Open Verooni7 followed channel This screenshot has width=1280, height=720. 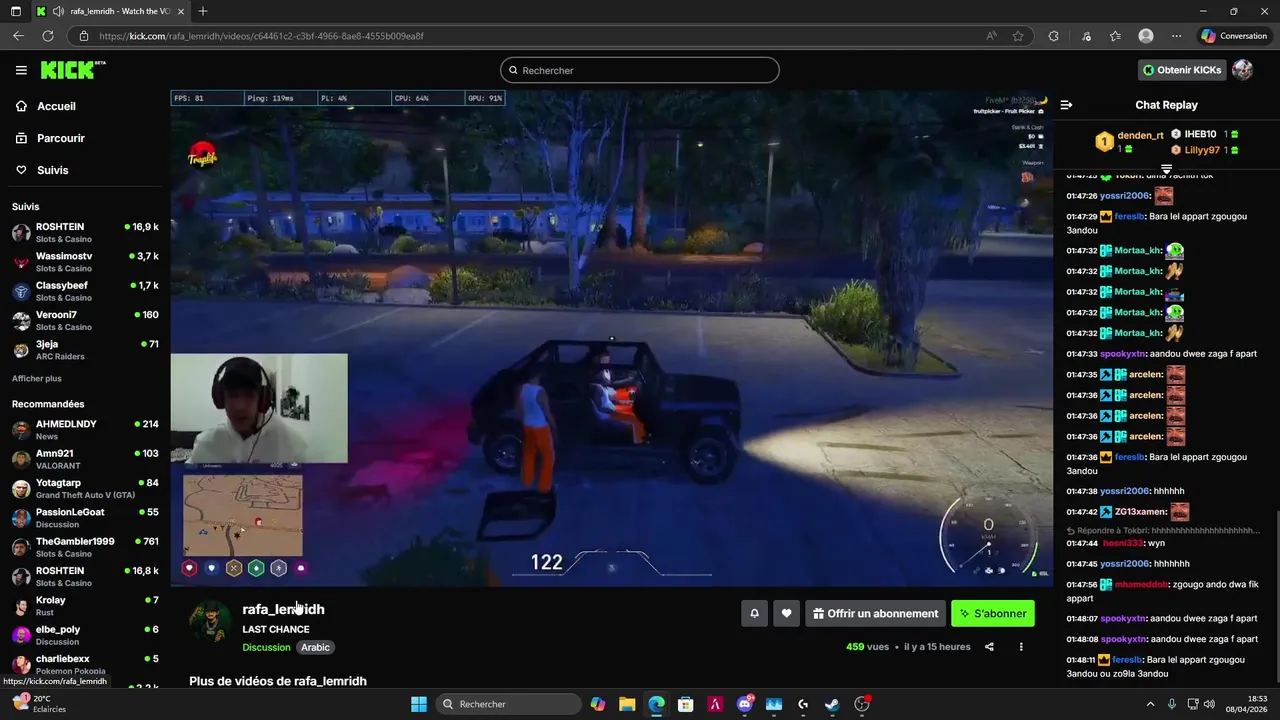point(85,320)
